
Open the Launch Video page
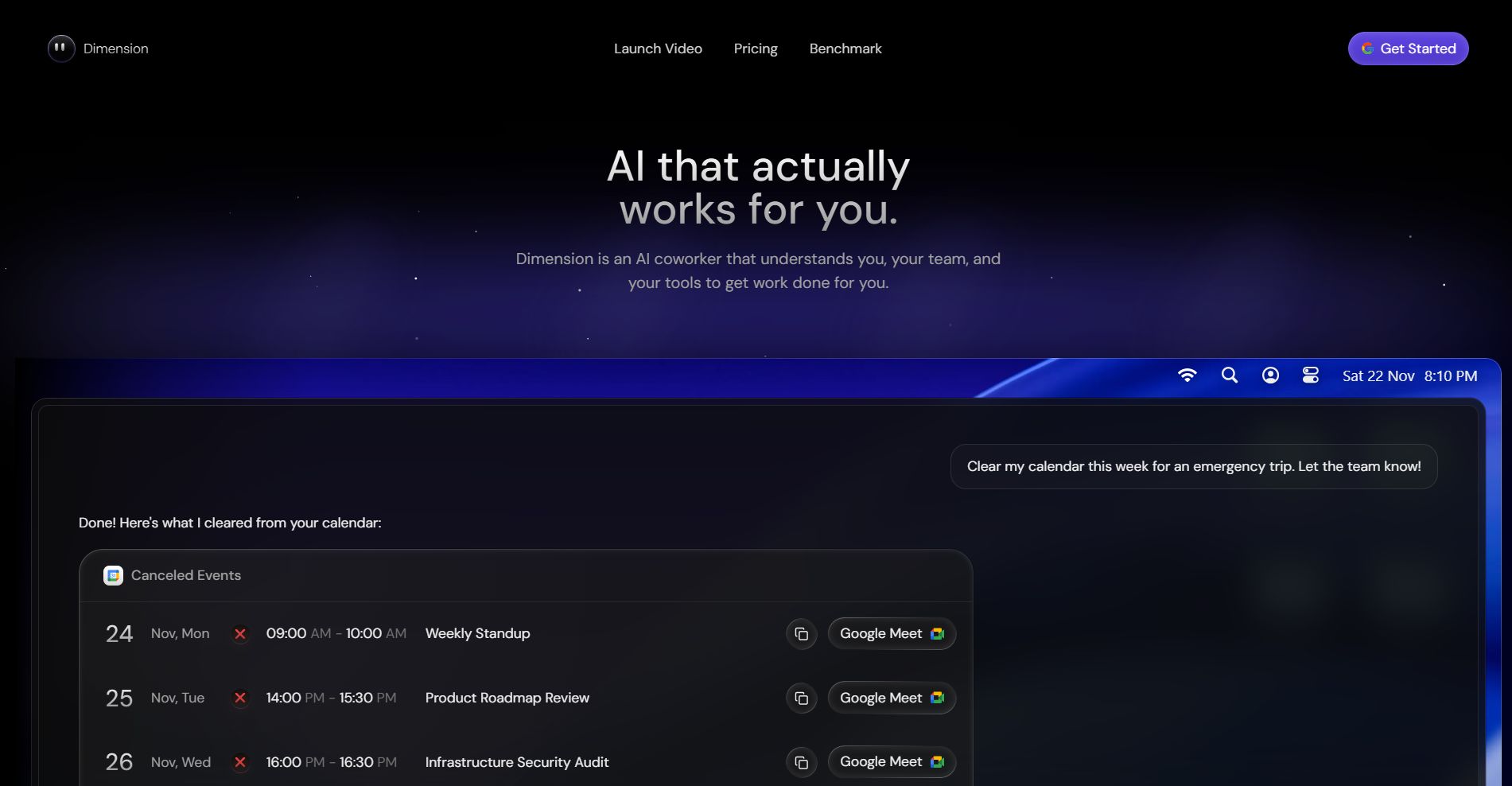pyautogui.click(x=658, y=49)
